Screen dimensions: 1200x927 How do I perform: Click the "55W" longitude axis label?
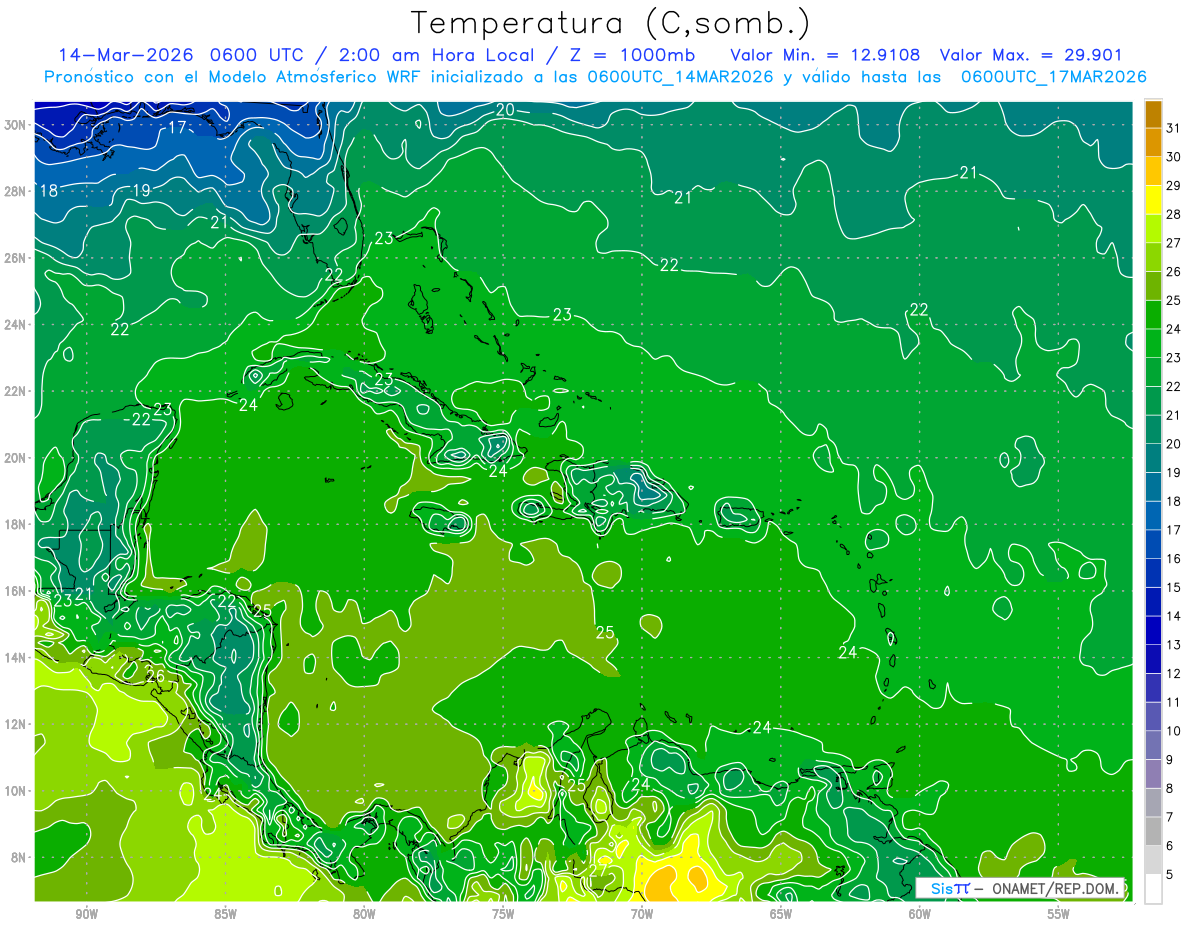point(1059,914)
